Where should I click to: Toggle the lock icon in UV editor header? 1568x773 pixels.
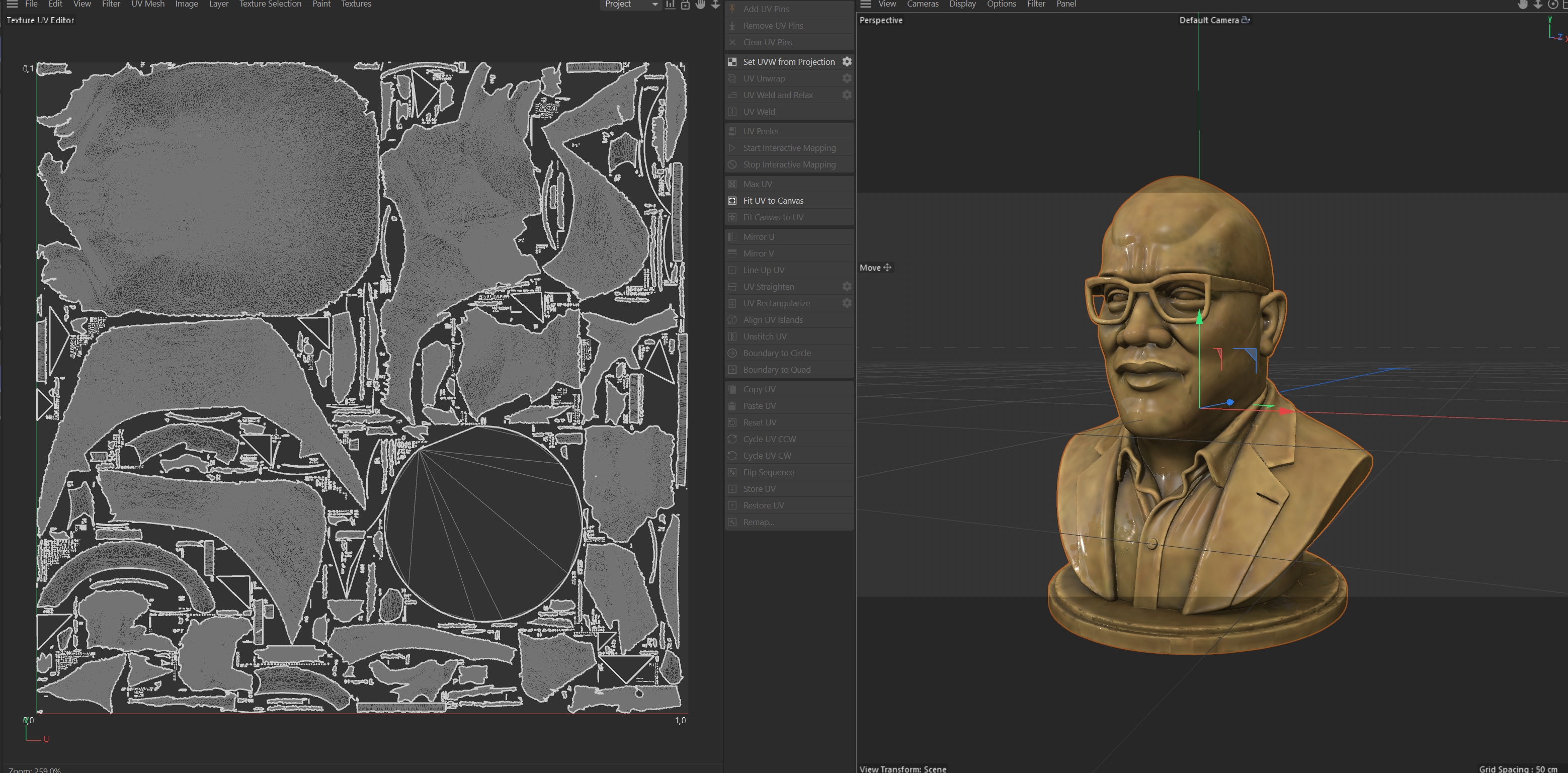point(685,4)
